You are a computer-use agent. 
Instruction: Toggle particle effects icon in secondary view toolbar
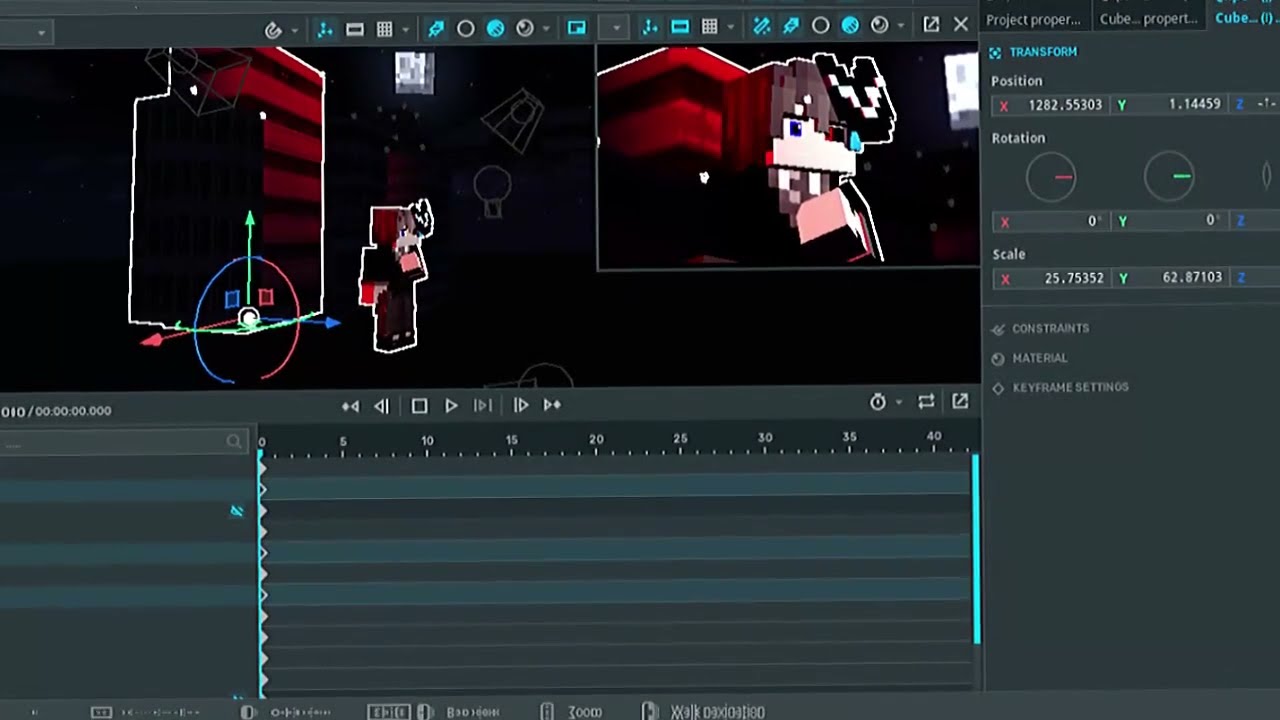pyautogui.click(x=761, y=26)
